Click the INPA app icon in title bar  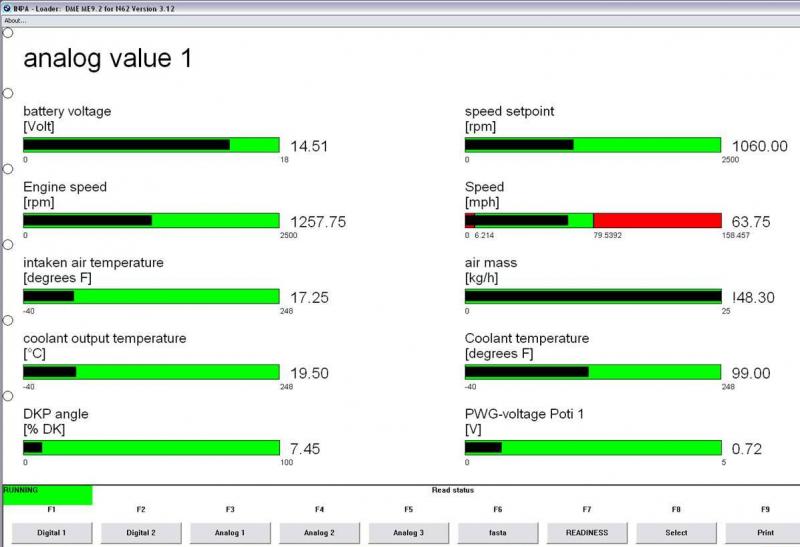coord(6,6)
